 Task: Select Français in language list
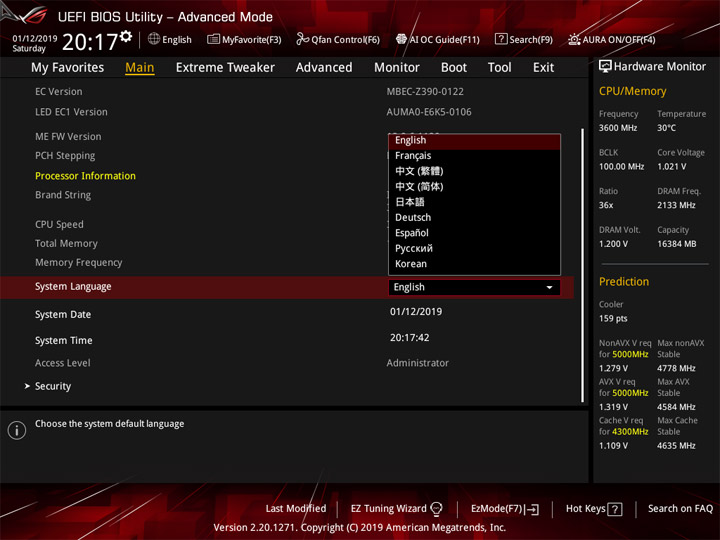coord(474,156)
